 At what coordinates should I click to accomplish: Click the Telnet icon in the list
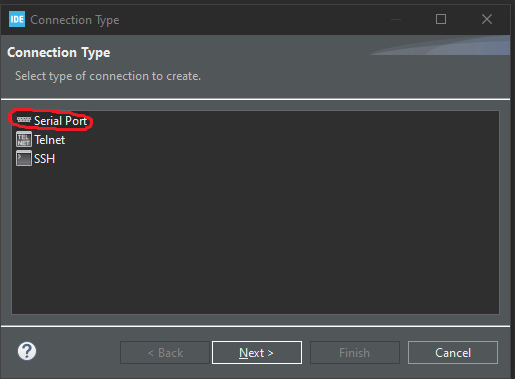[x=24, y=139]
